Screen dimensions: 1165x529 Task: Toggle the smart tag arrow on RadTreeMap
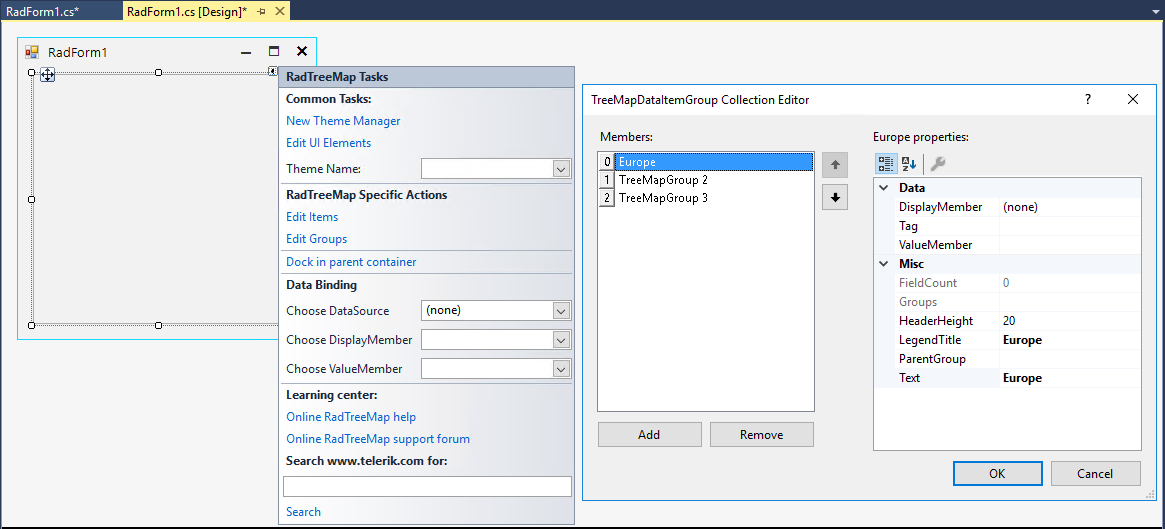point(273,71)
